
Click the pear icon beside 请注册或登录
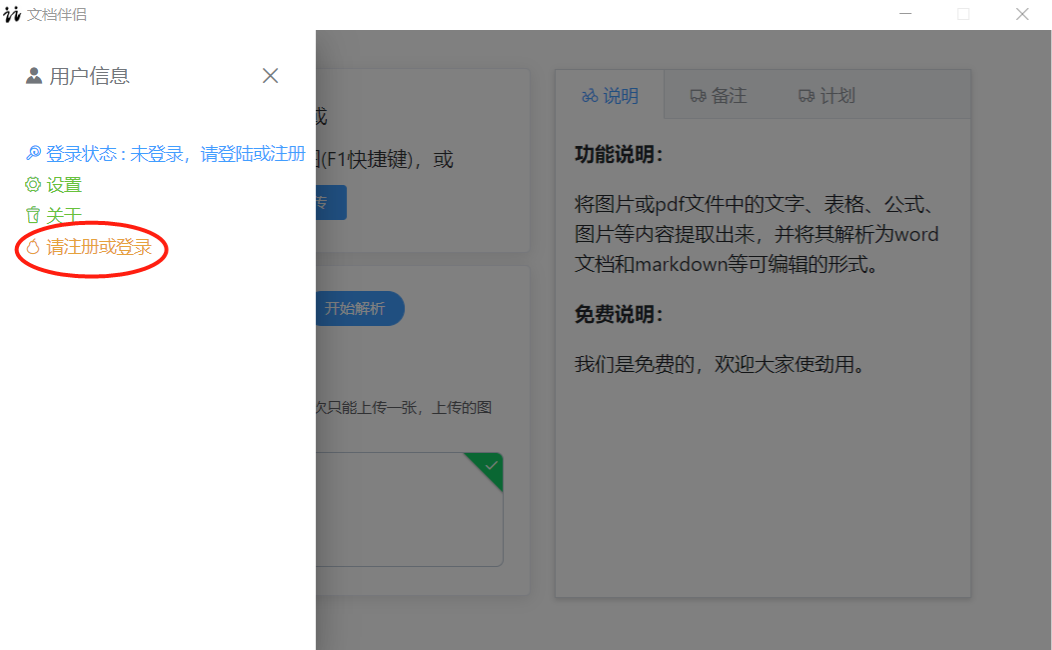coord(33,247)
